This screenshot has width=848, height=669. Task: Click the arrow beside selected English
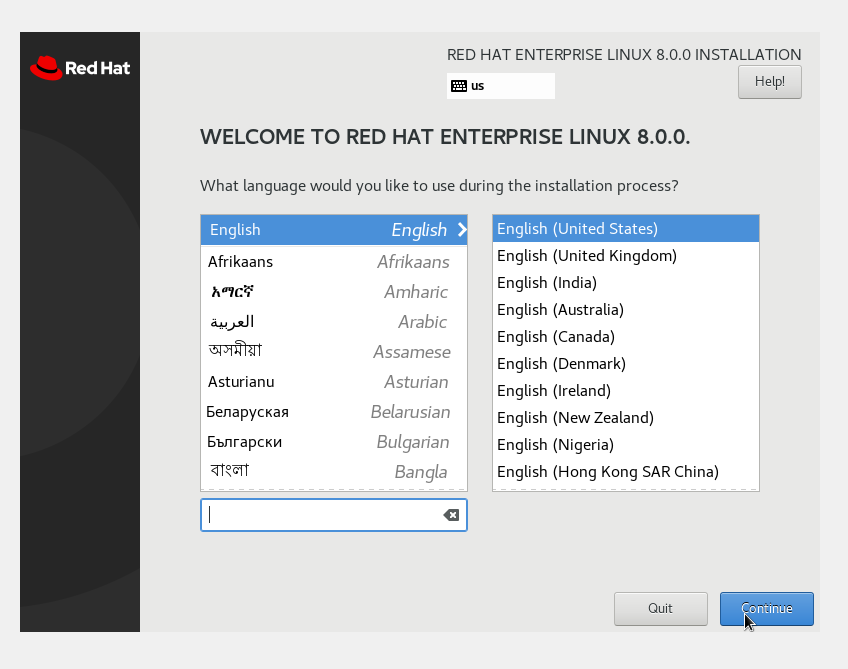(461, 230)
